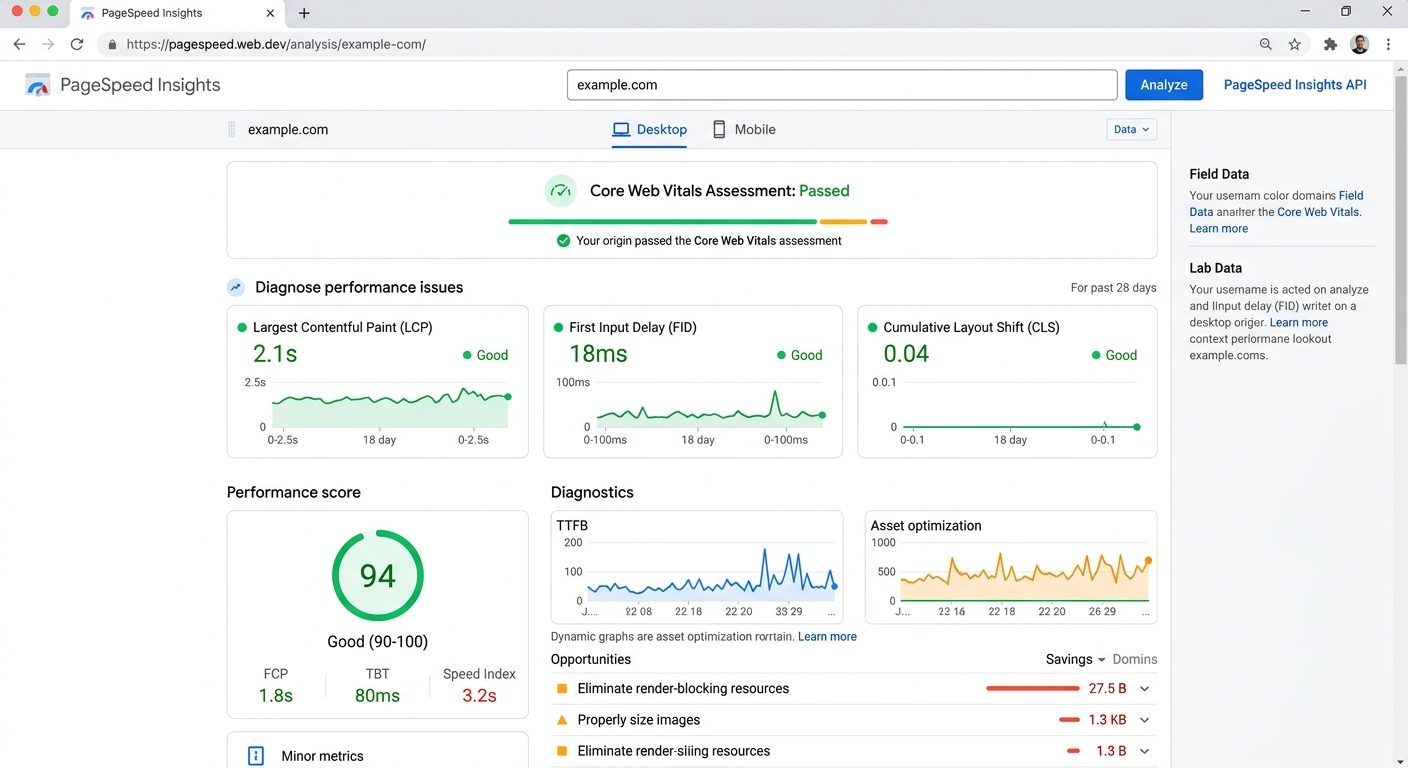Click the Analyze button

[1164, 85]
